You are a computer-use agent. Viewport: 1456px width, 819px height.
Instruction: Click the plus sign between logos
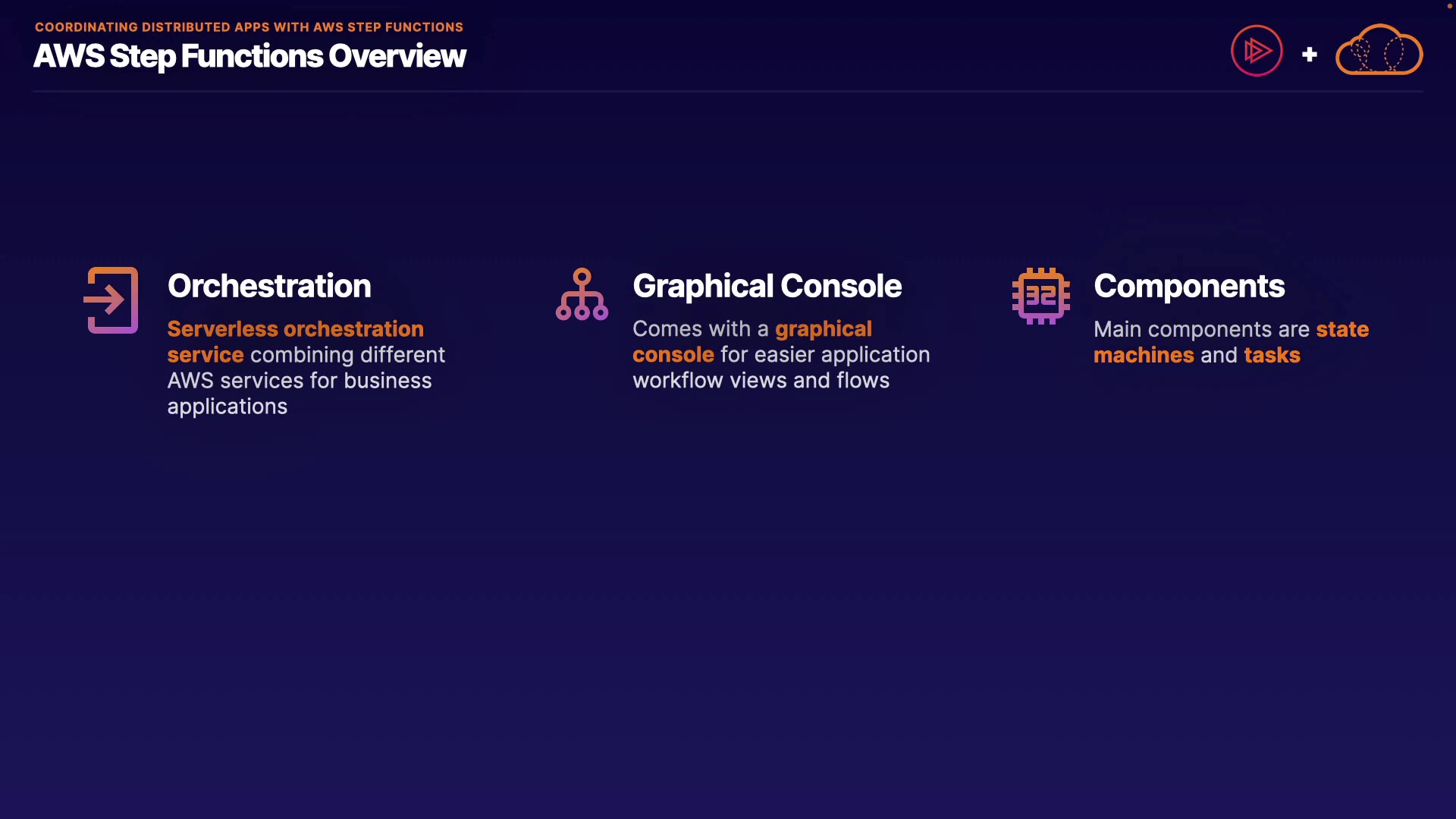point(1309,55)
